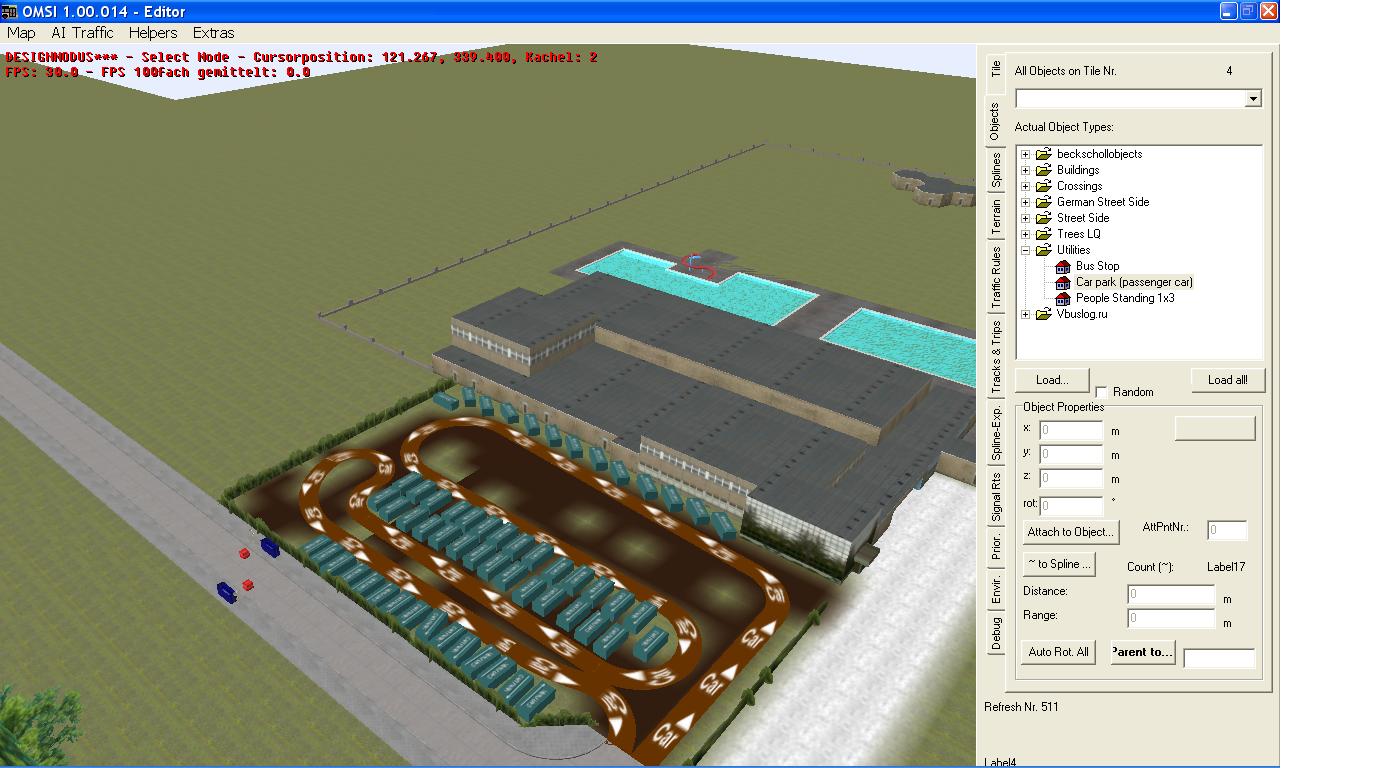Expand the beckschollobjects tree node
This screenshot has width=1375, height=768.
(x=1025, y=154)
